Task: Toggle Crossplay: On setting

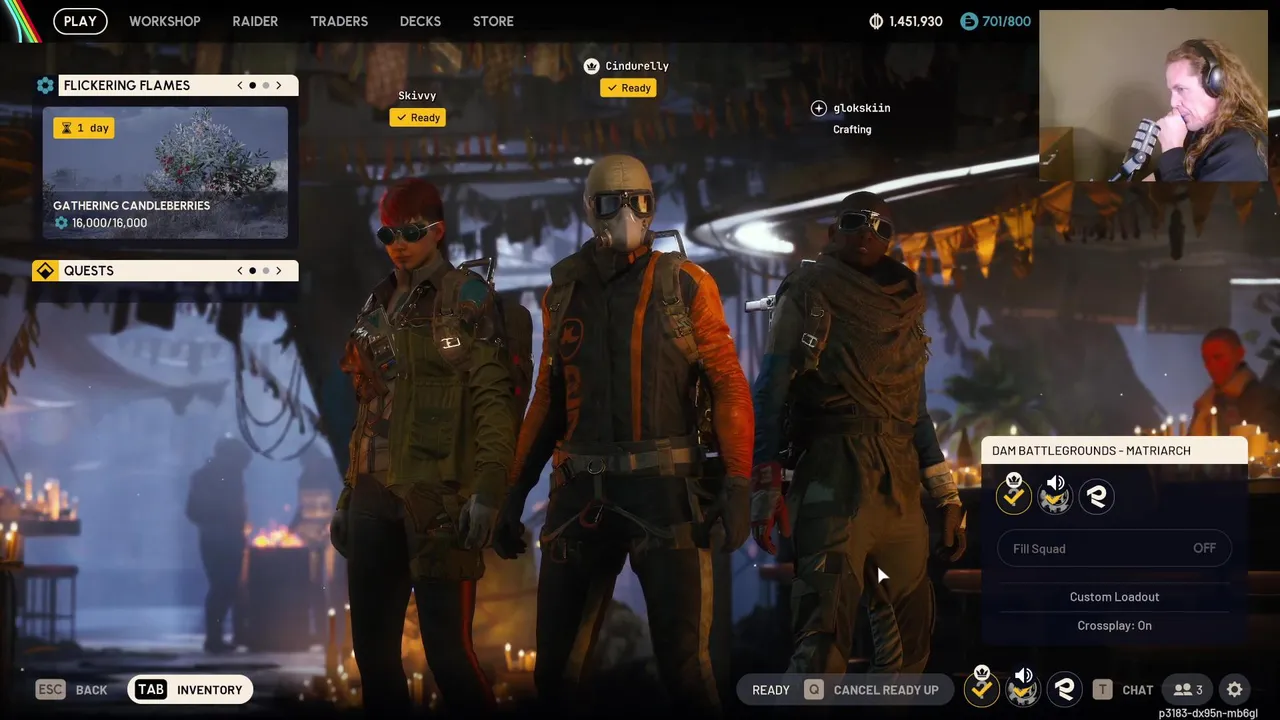Action: (x=1114, y=626)
